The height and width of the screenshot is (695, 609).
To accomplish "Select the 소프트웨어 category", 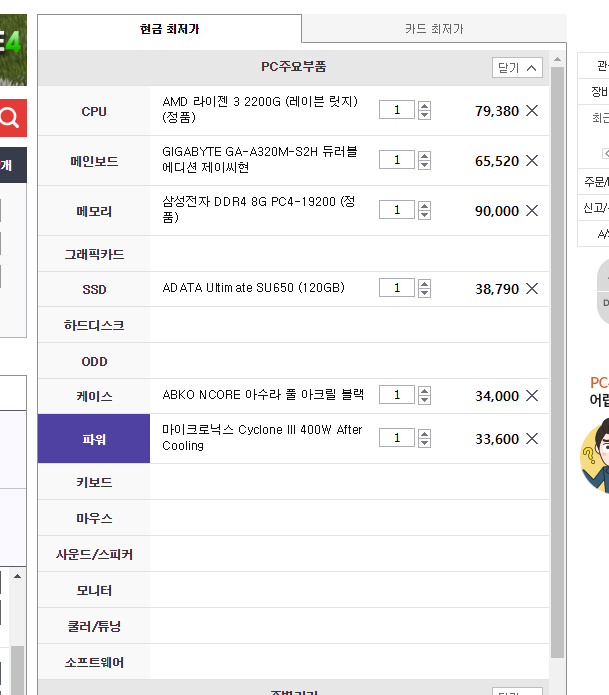I will pyautogui.click(x=94, y=662).
